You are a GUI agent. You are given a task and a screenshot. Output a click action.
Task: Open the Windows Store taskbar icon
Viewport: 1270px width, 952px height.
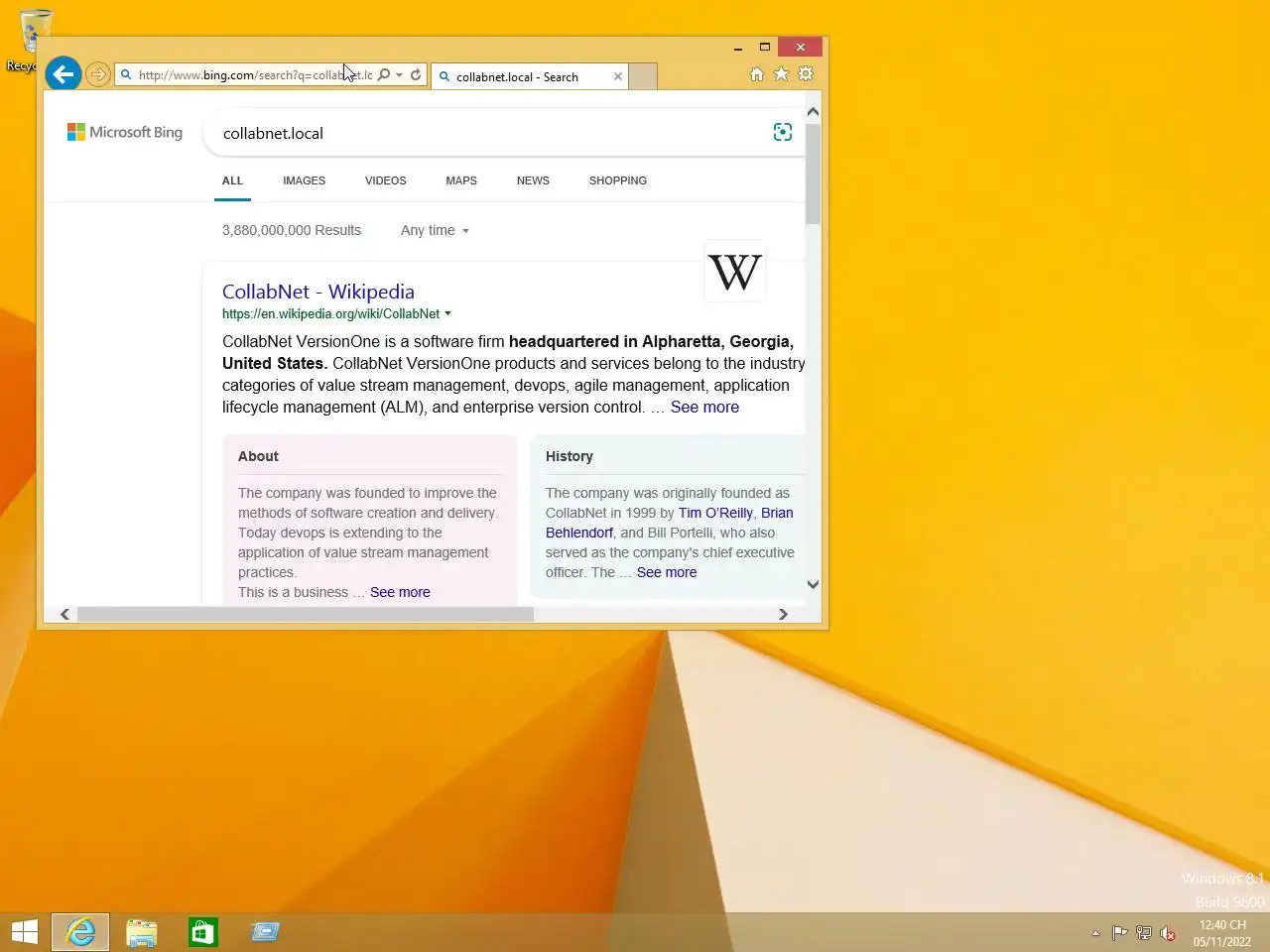[x=203, y=932]
